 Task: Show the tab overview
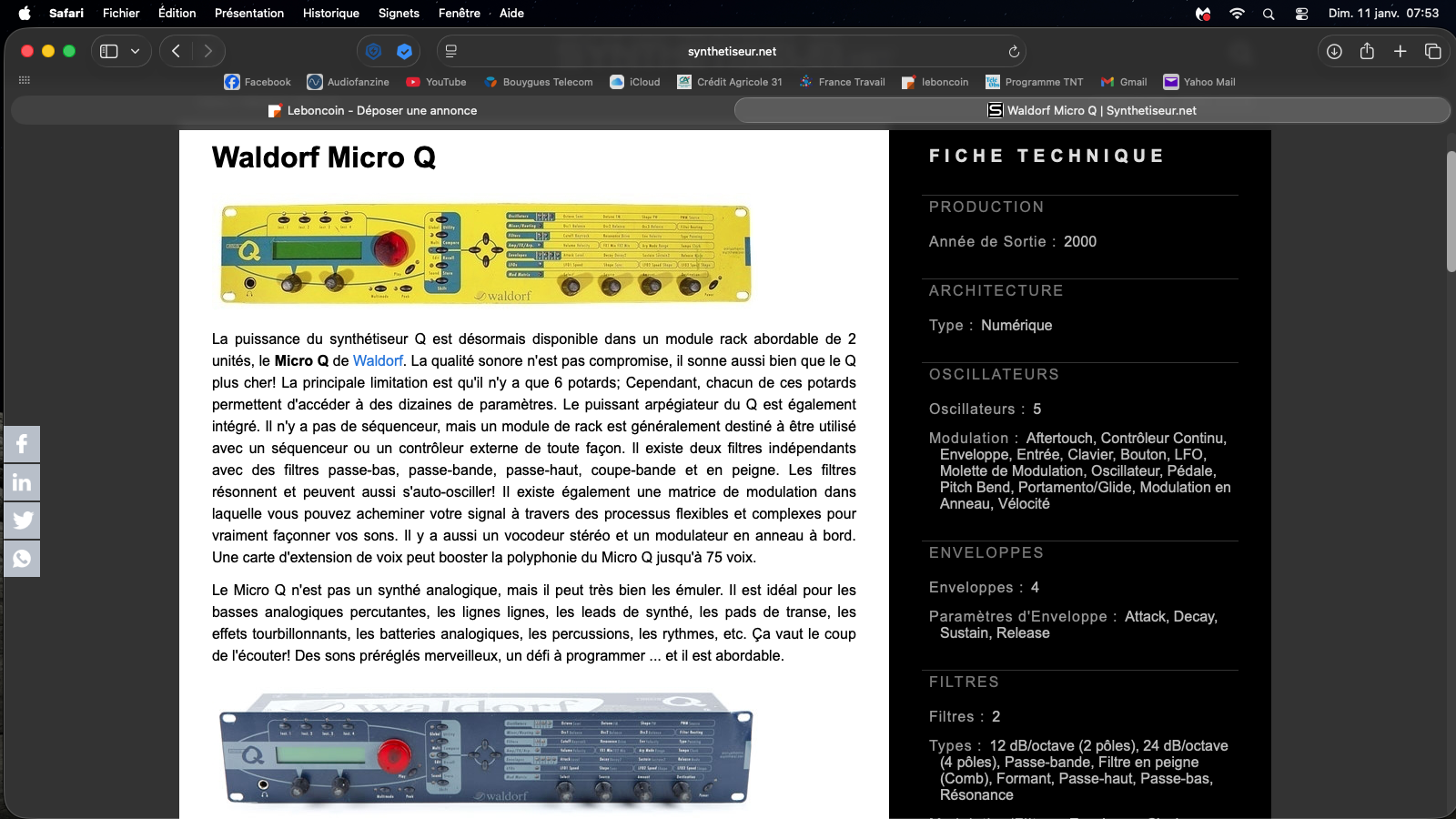coord(1433,51)
